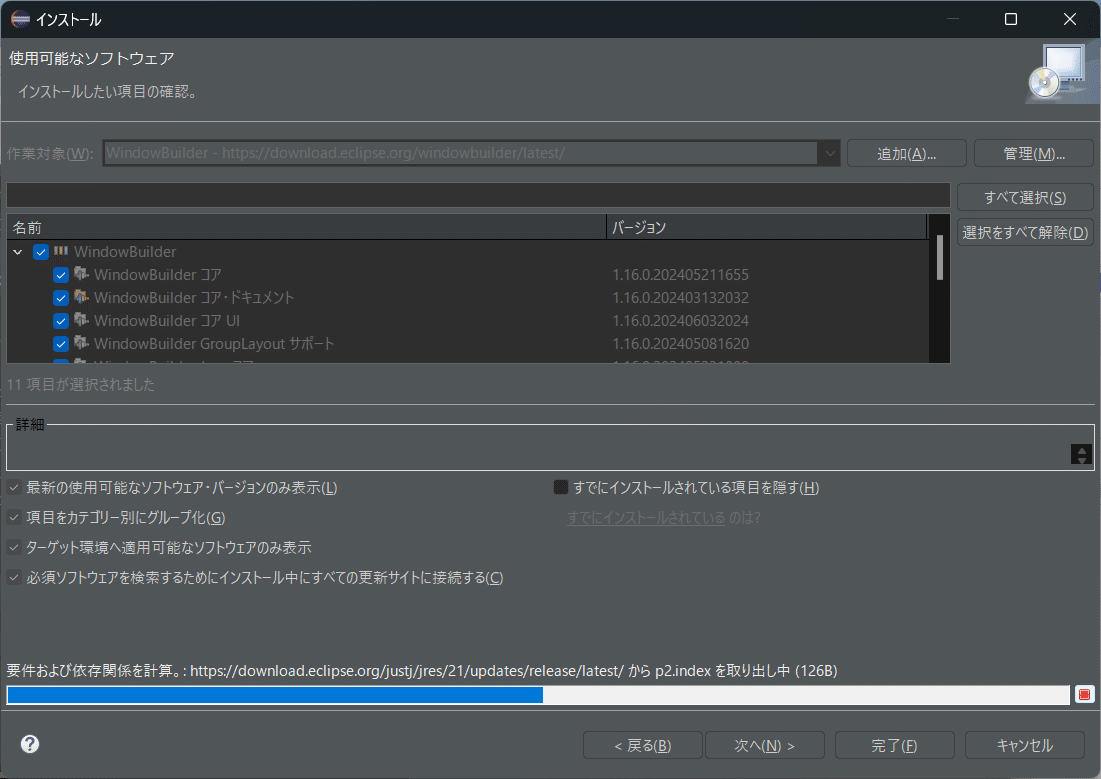Open help via question mark icon

point(29,744)
